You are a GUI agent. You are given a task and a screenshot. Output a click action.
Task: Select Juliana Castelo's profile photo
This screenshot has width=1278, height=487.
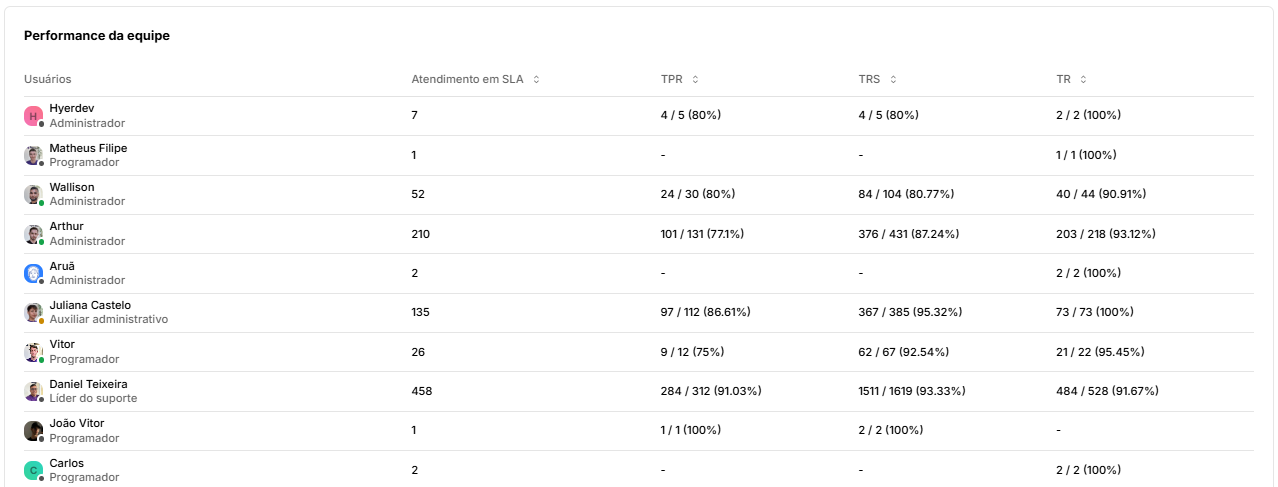coord(33,313)
